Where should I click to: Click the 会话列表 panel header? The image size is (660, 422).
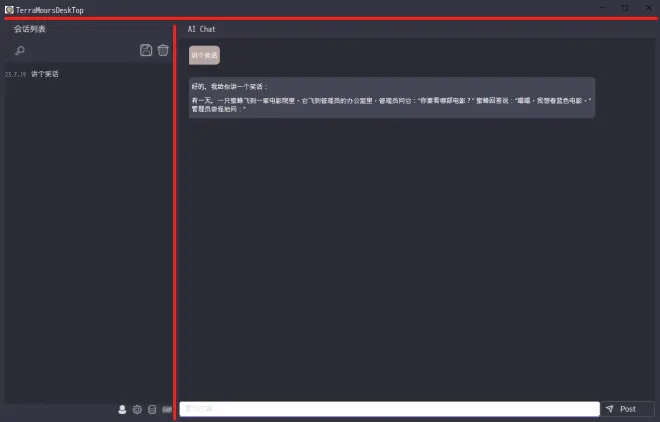pyautogui.click(x=30, y=29)
